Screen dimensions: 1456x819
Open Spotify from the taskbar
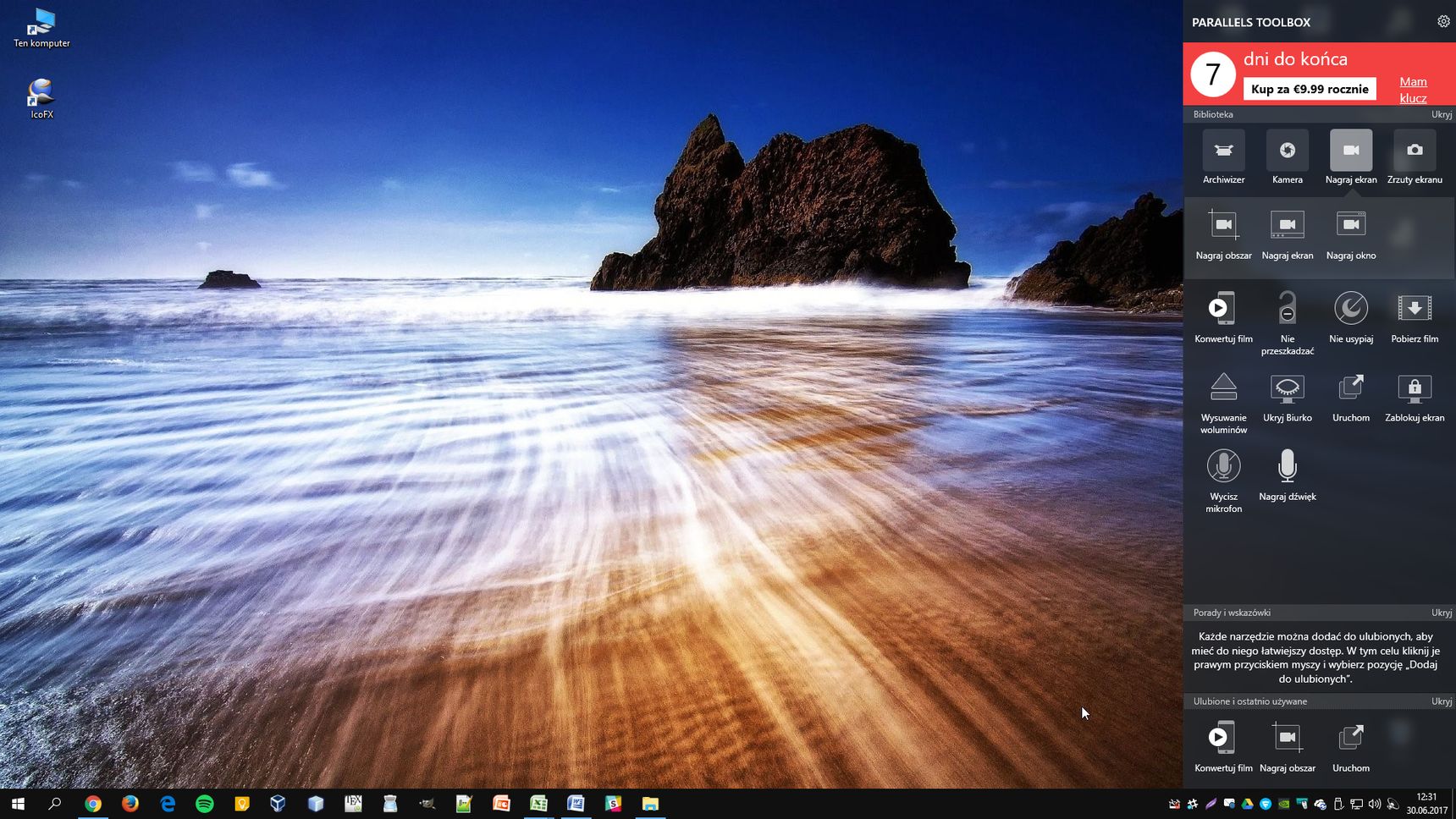click(205, 804)
